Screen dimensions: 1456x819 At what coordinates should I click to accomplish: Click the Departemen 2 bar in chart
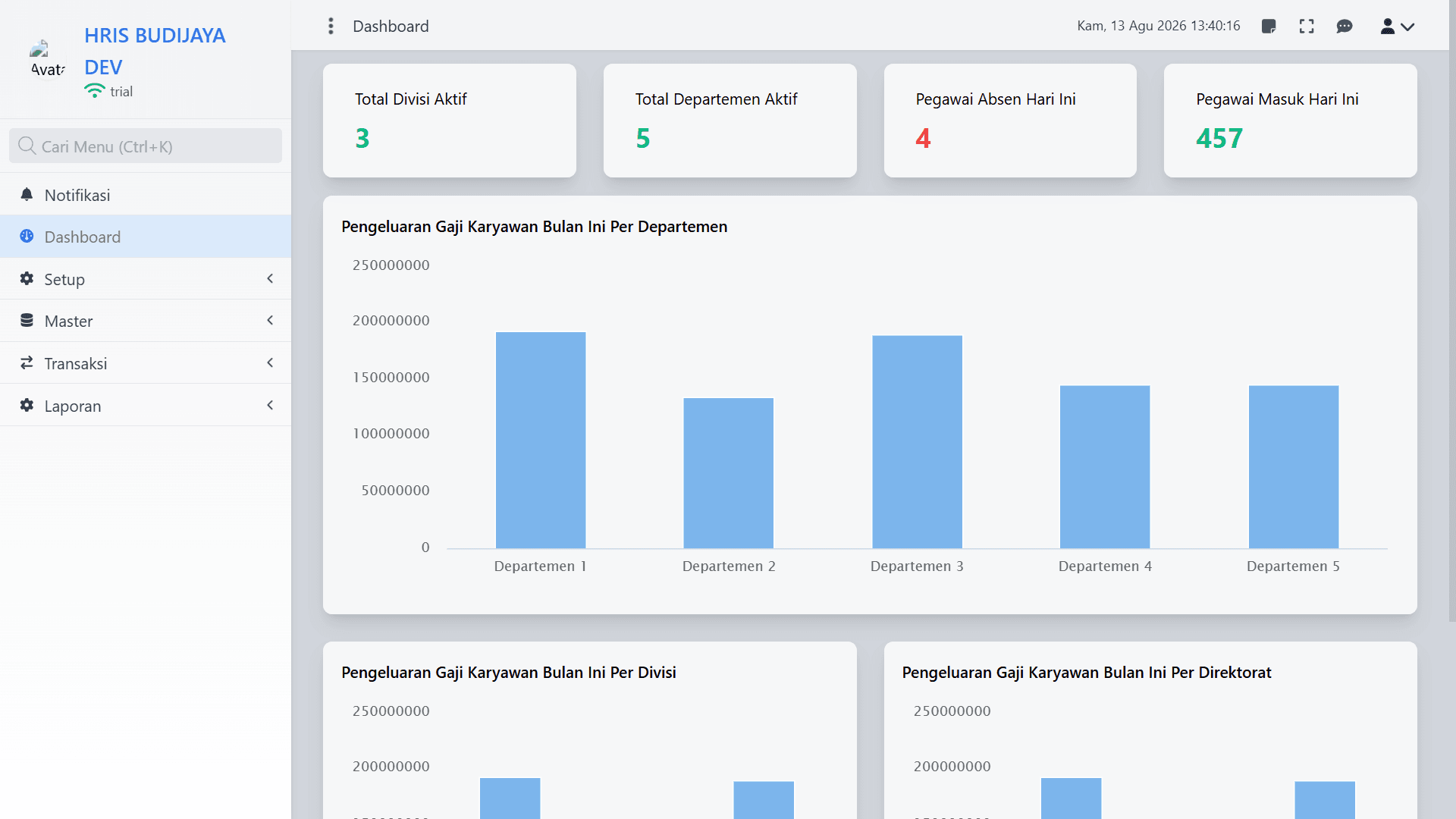click(729, 473)
